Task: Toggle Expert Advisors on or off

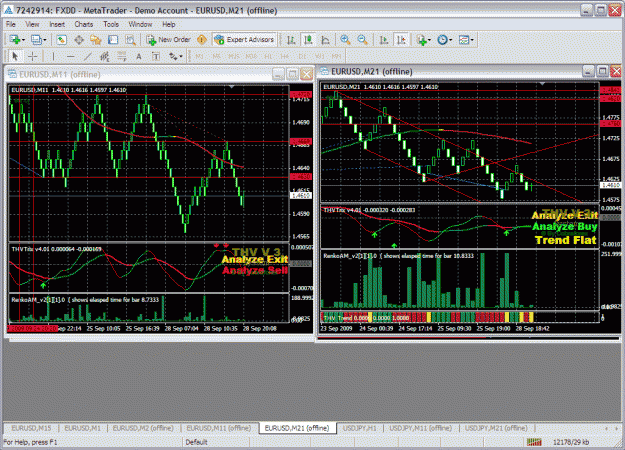Action: click(244, 40)
